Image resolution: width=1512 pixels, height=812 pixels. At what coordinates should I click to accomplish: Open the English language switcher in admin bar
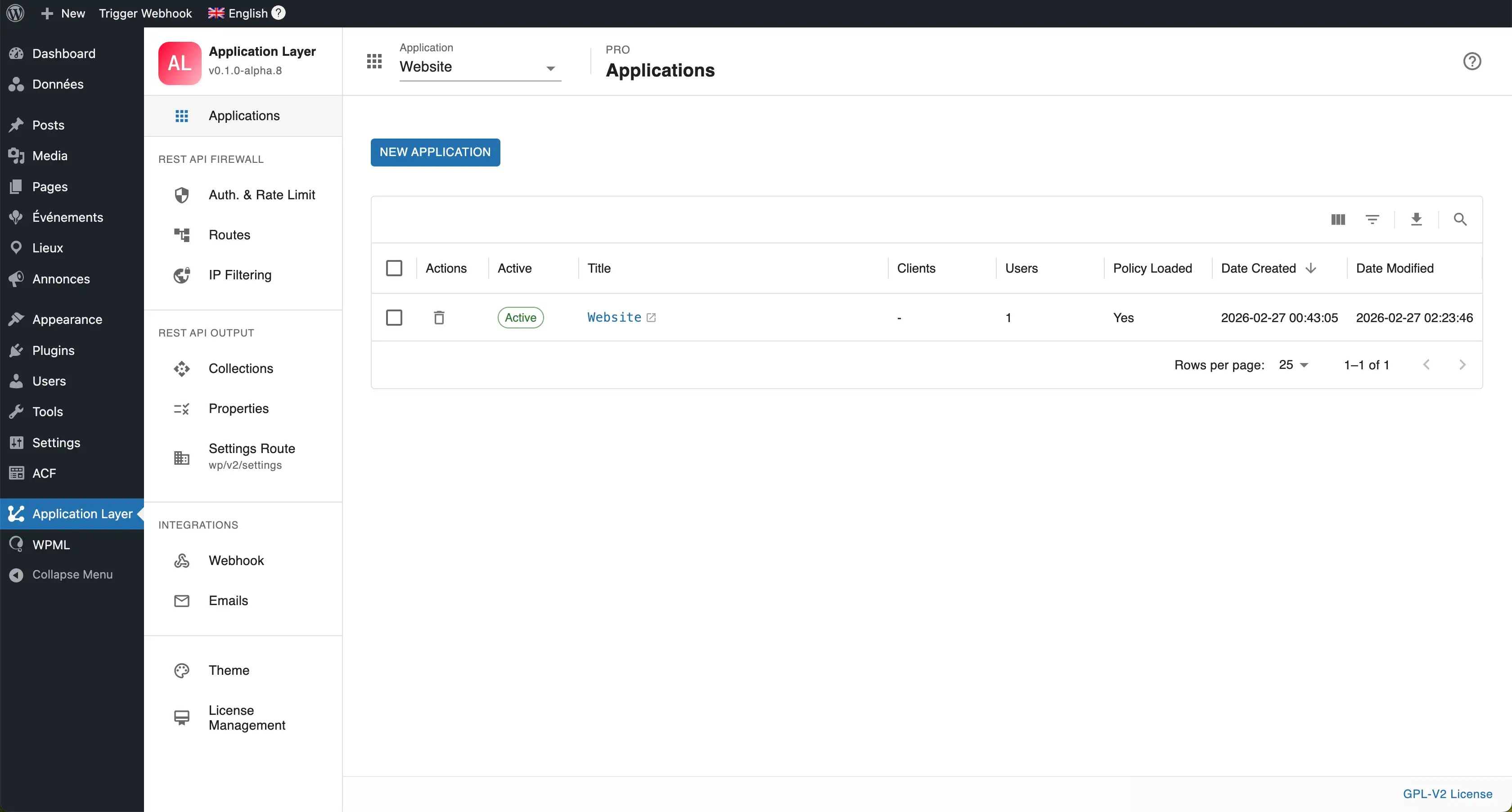(239, 13)
